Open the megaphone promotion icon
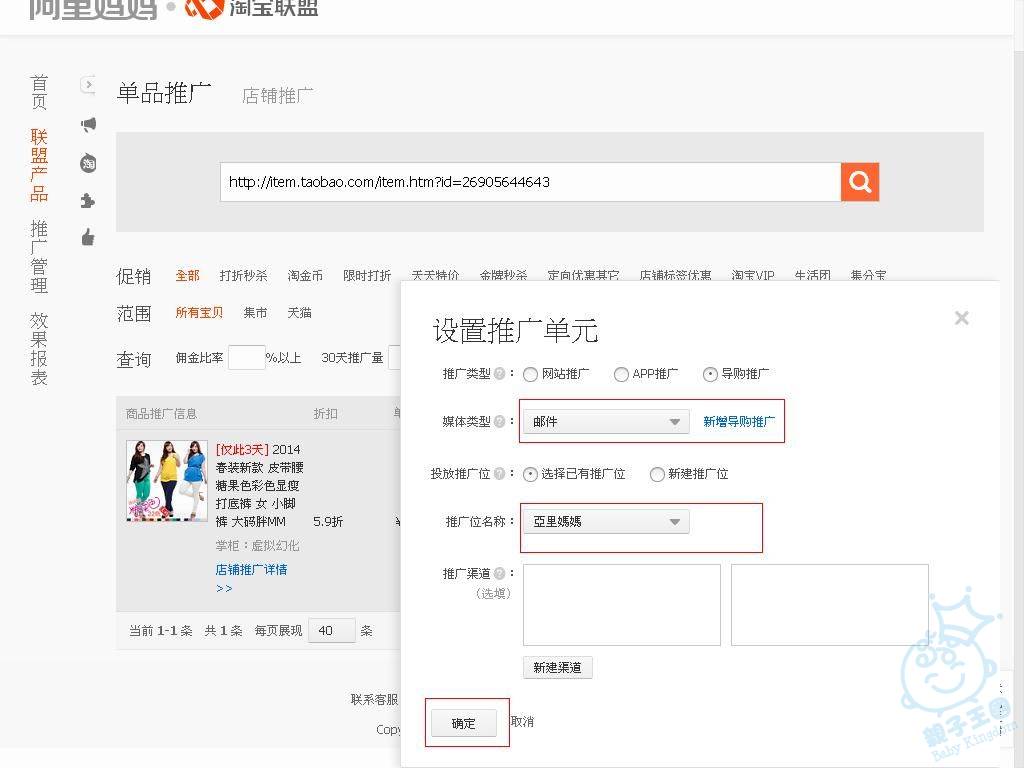 pos(88,124)
